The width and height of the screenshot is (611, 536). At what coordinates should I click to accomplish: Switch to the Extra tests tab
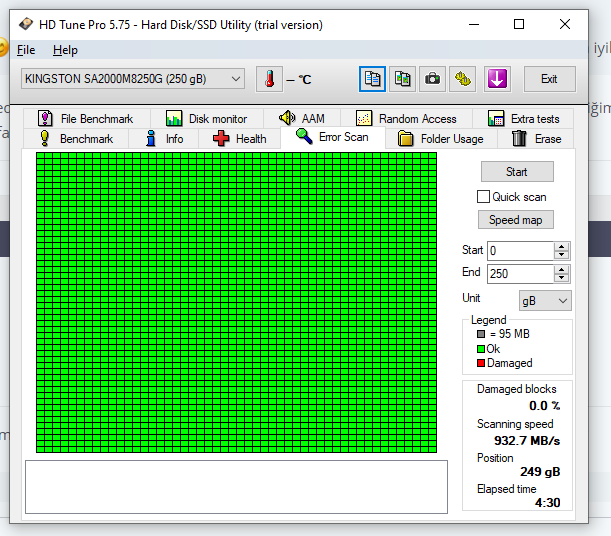(523, 118)
